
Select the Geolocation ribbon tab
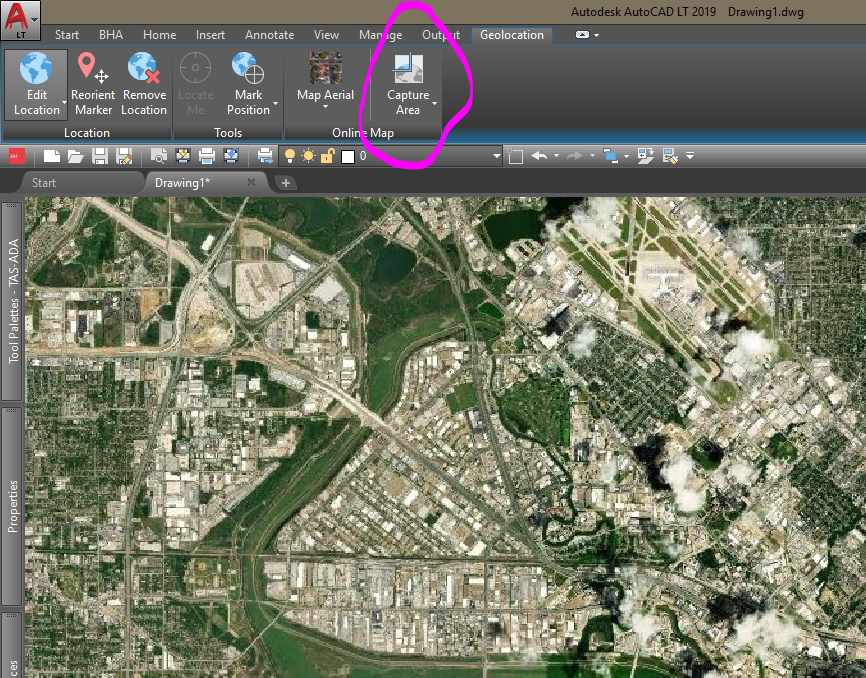tap(512, 35)
